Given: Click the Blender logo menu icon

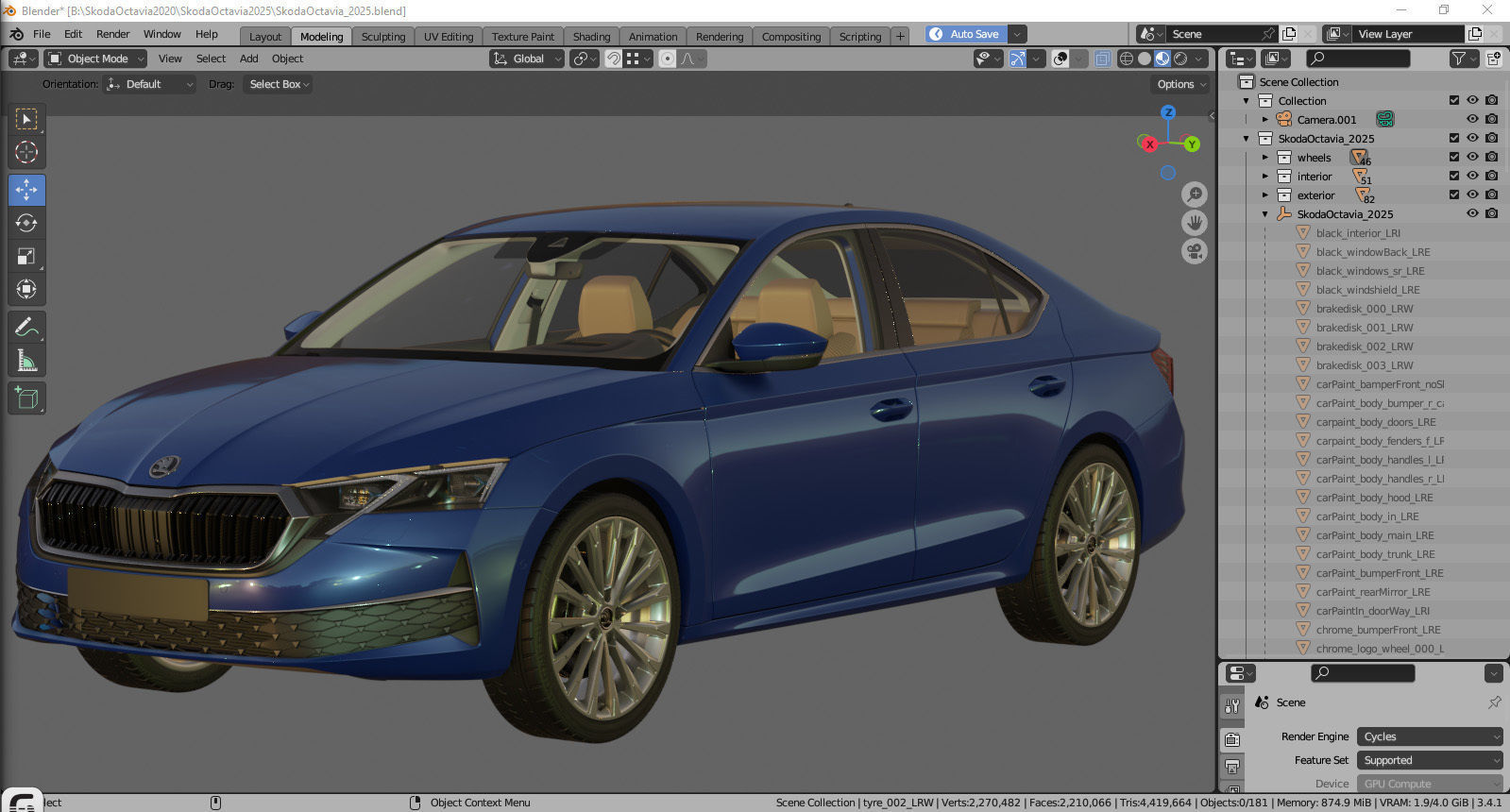Looking at the screenshot, I should coord(16,34).
